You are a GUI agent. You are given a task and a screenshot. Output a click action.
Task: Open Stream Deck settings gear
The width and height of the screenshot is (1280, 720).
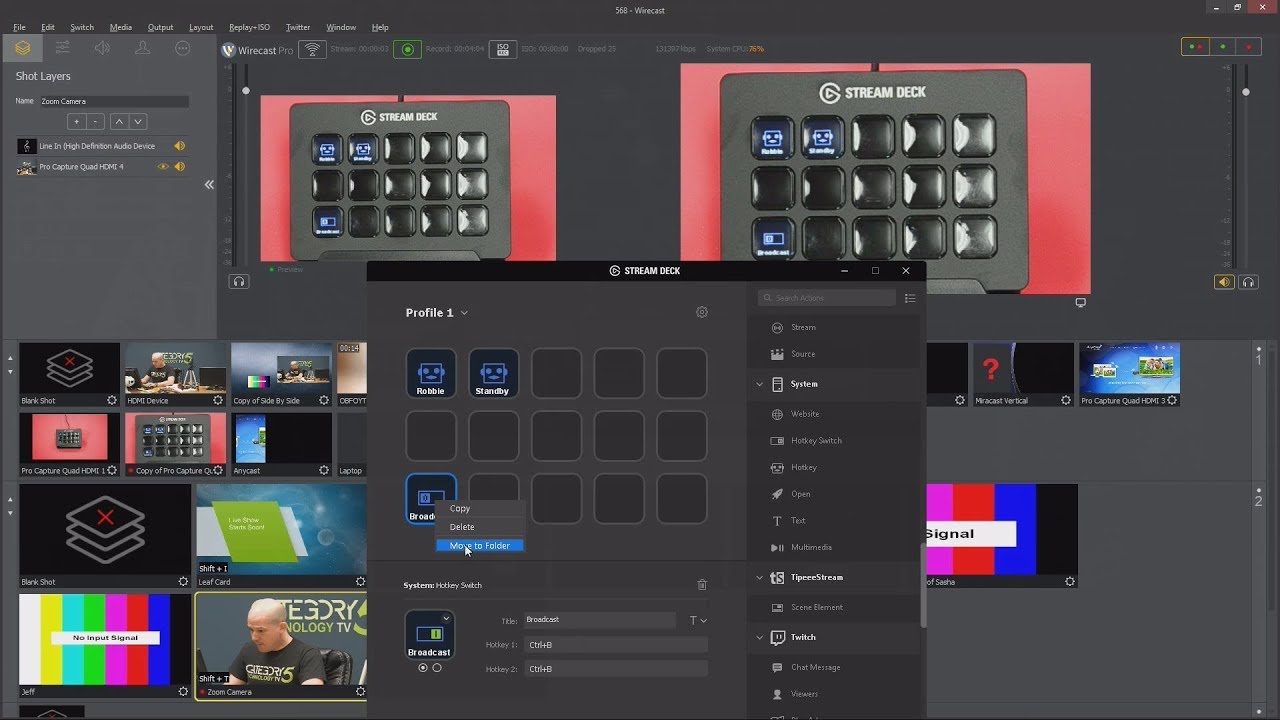pyautogui.click(x=702, y=312)
